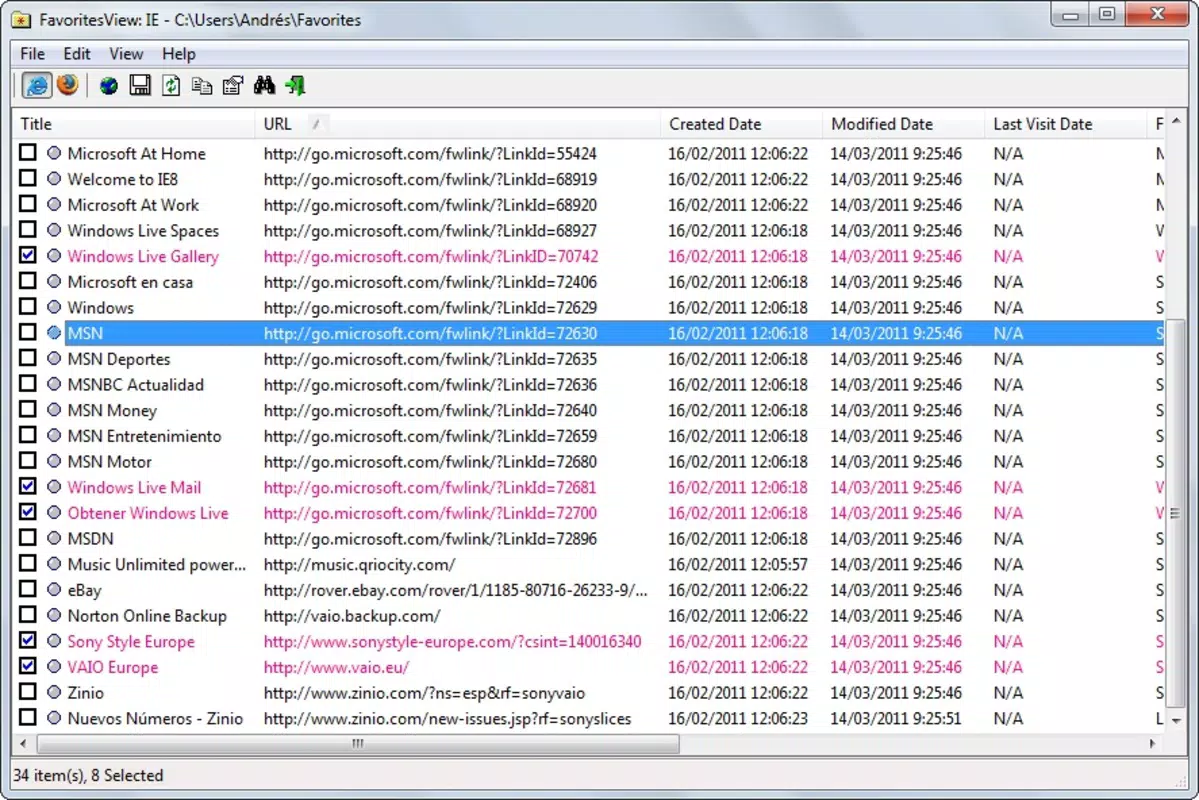Click created date 16/02/2011 12:05:57
This screenshot has width=1199, height=800.
tap(738, 564)
